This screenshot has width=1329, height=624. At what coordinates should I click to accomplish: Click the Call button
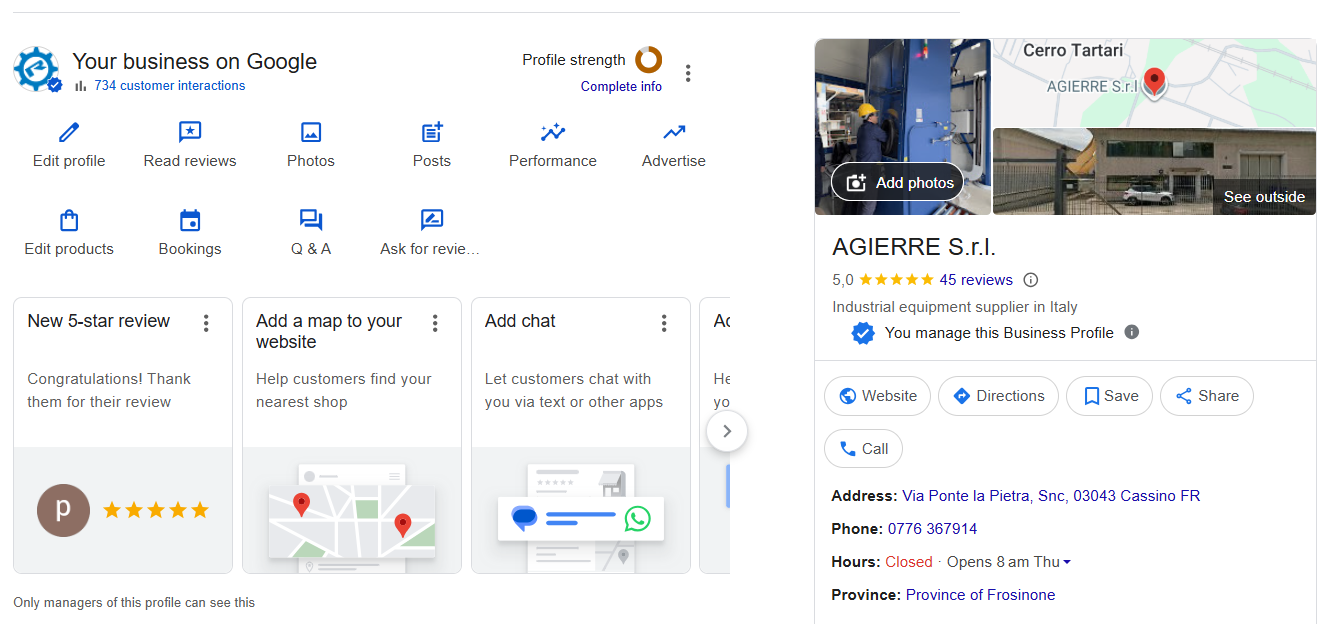[x=863, y=449]
